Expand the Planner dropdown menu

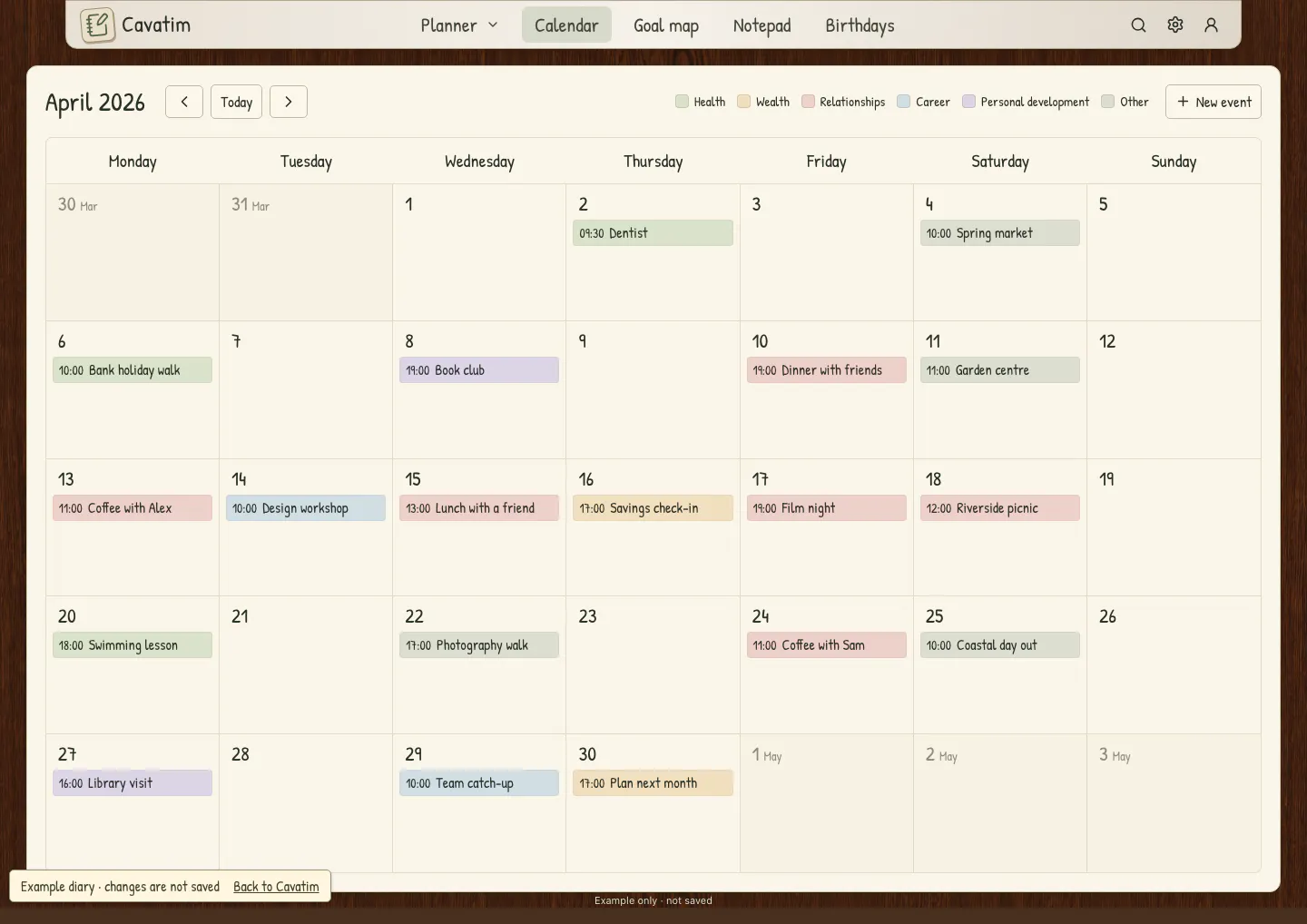(459, 25)
